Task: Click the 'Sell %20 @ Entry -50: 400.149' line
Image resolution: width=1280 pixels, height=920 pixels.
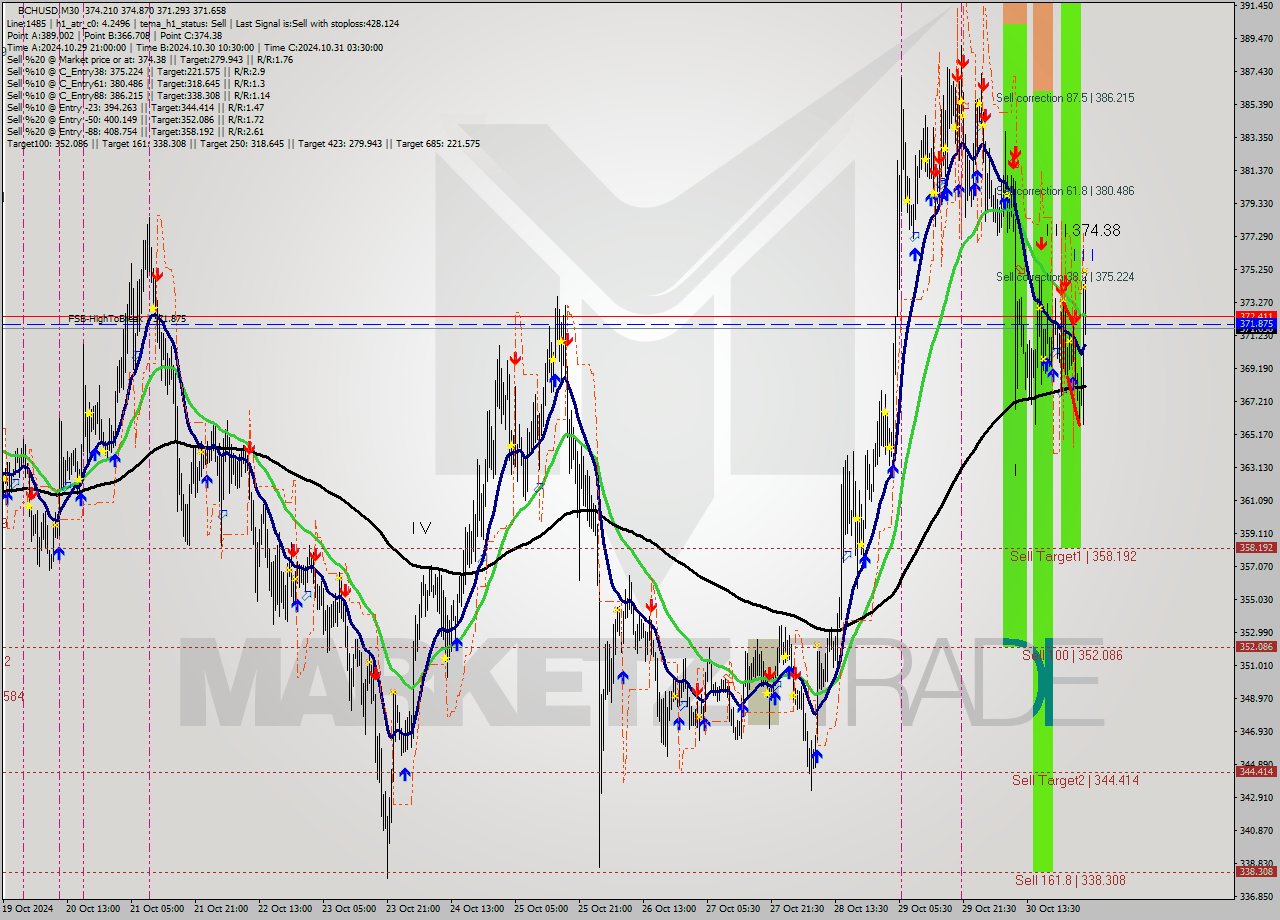Action: point(135,120)
